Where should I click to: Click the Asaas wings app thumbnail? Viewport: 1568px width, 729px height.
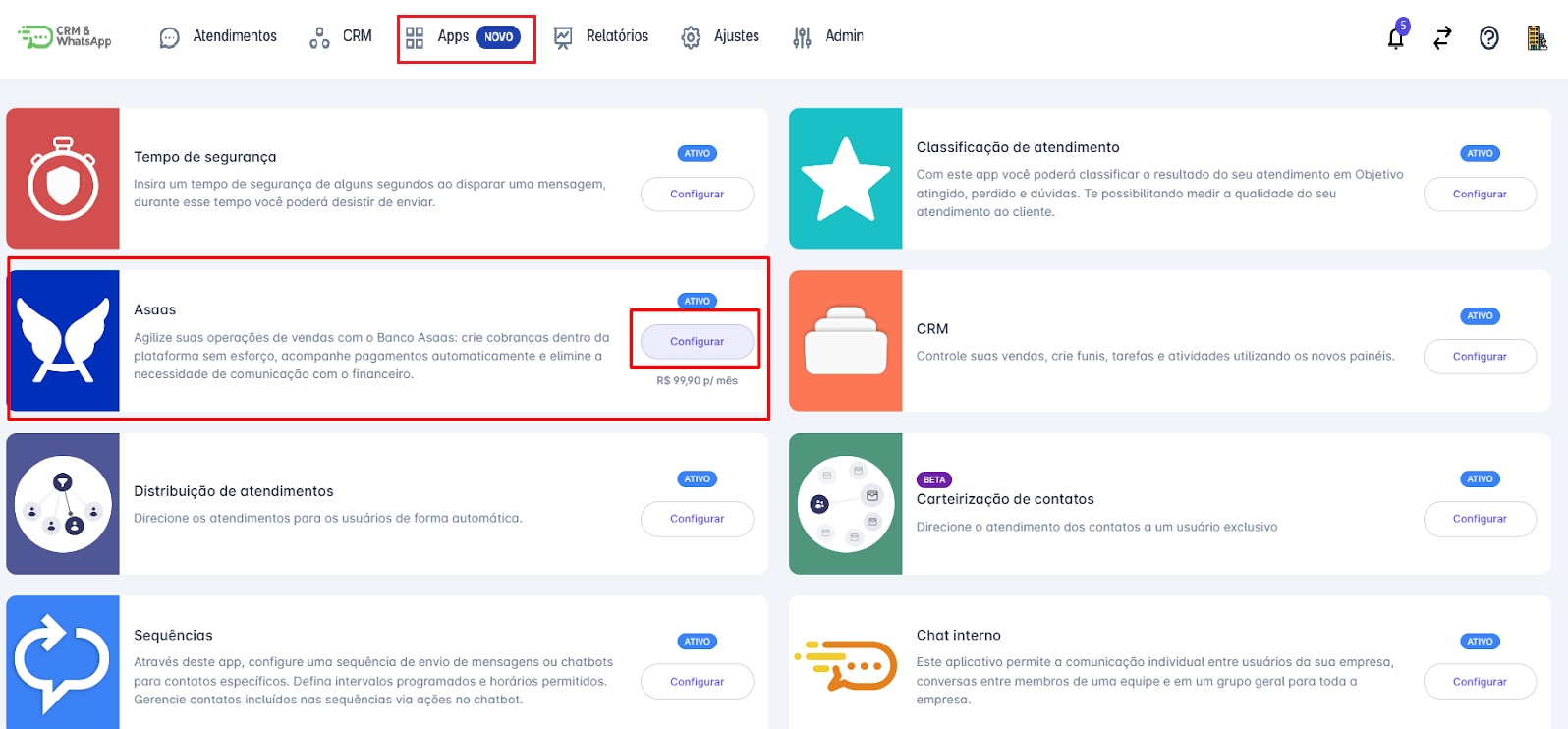click(63, 340)
